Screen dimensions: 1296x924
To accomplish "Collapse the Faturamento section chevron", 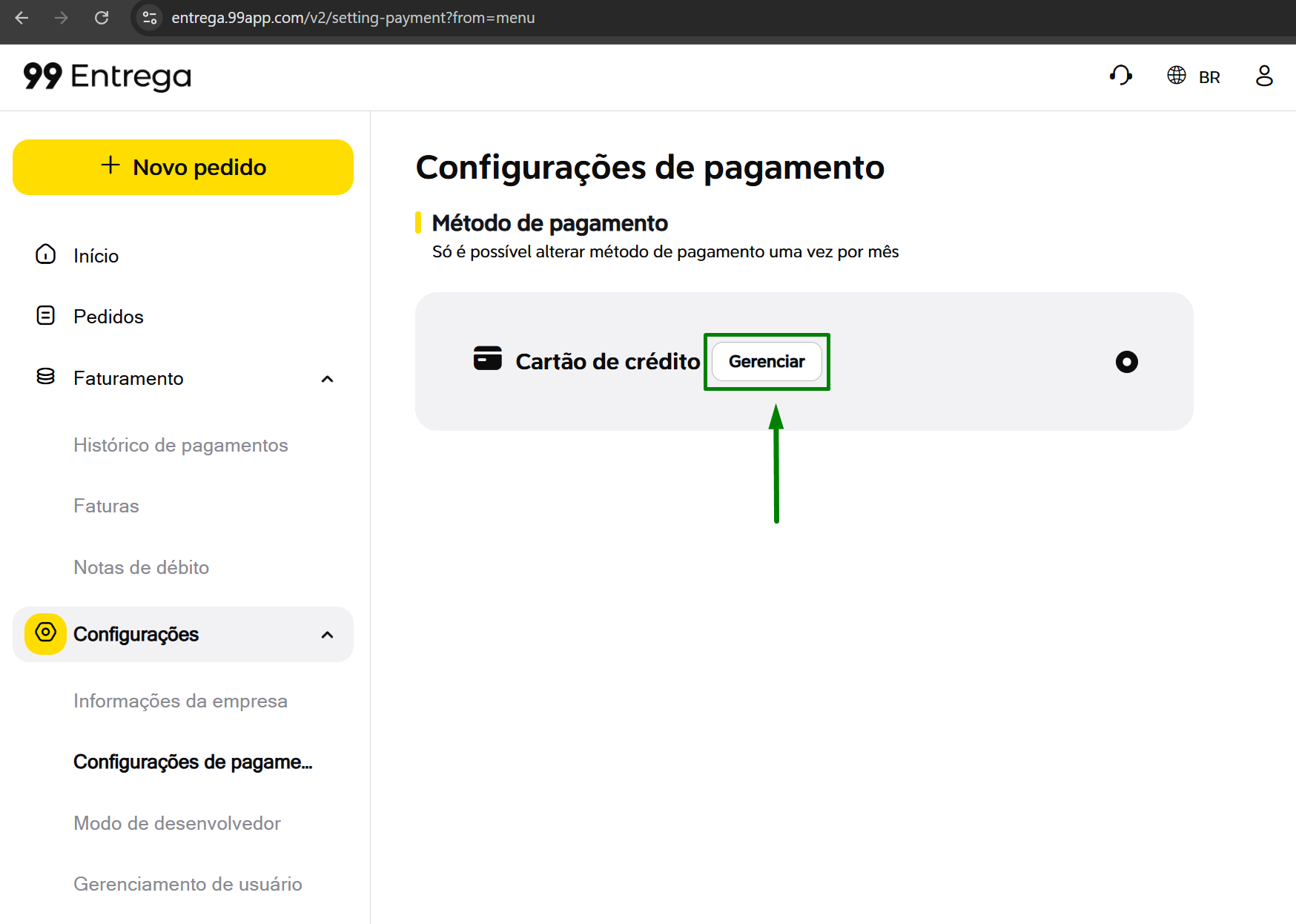I will [327, 379].
